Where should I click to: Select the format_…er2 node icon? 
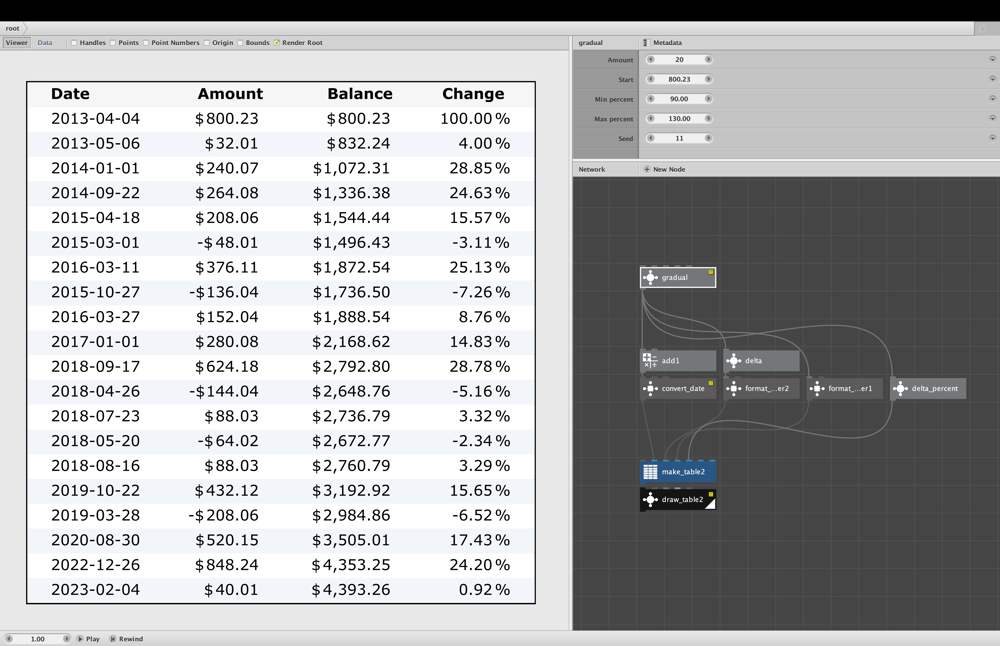pyautogui.click(x=733, y=388)
